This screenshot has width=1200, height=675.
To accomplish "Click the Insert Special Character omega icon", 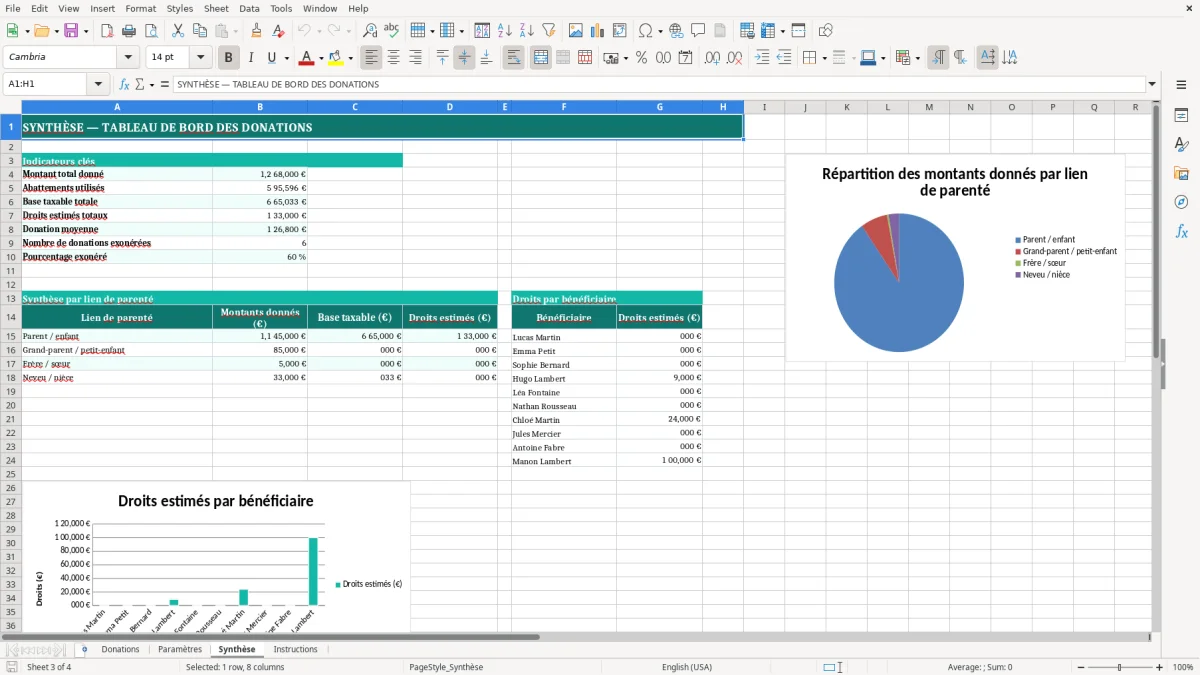I will [x=646, y=31].
